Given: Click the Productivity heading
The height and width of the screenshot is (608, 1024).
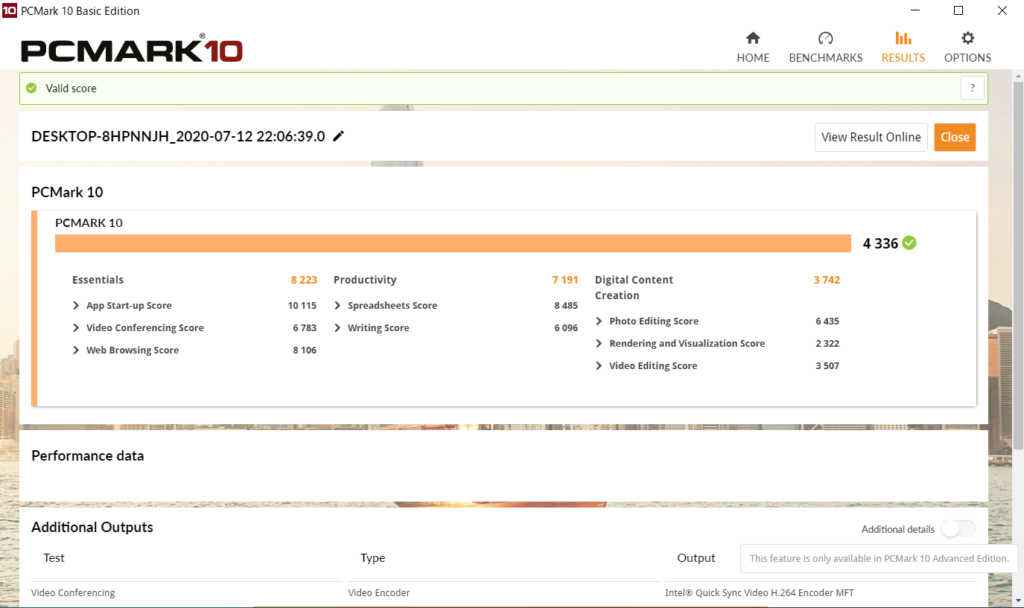Looking at the screenshot, I should point(364,280).
